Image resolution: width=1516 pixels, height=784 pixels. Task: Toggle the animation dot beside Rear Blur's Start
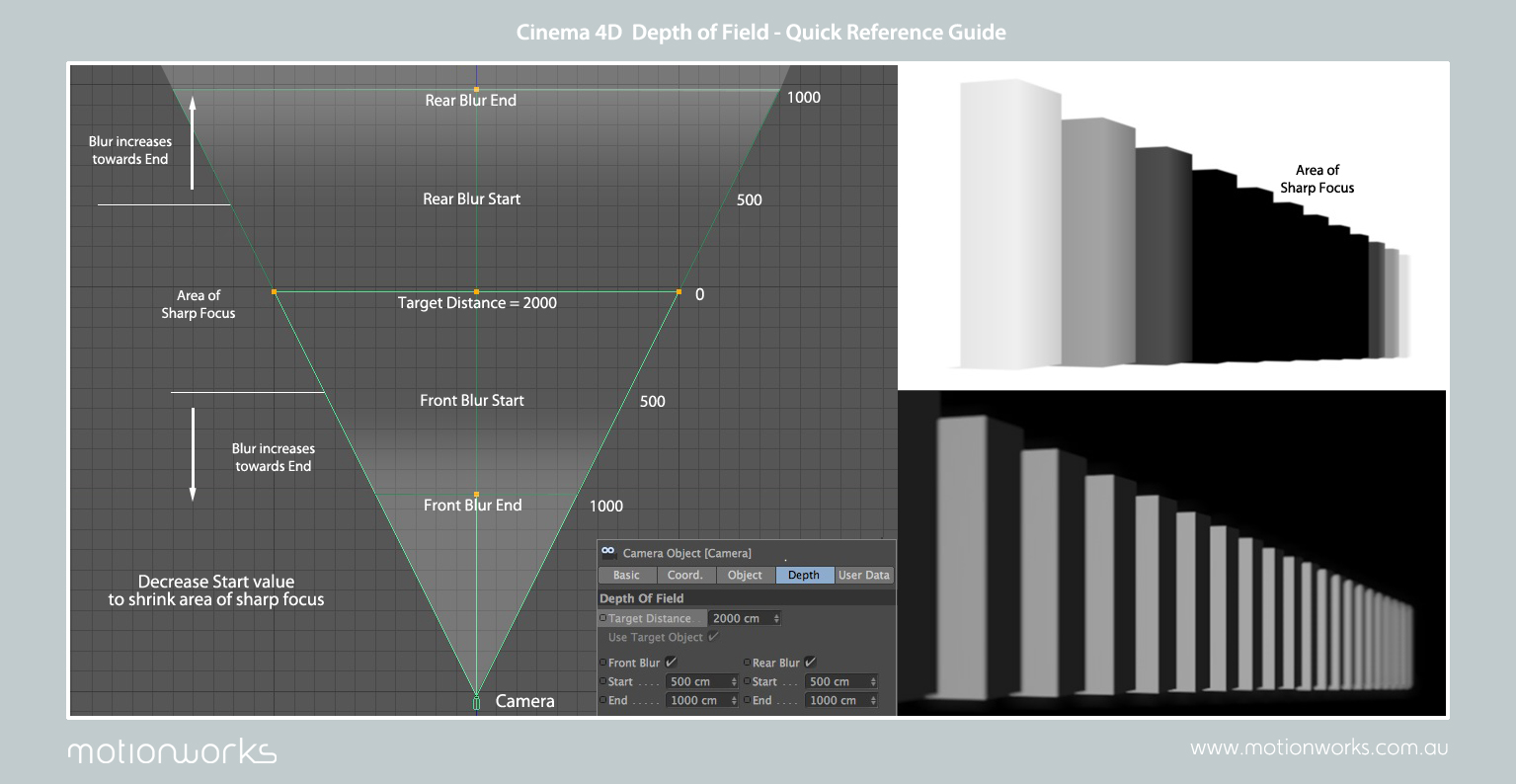click(747, 681)
